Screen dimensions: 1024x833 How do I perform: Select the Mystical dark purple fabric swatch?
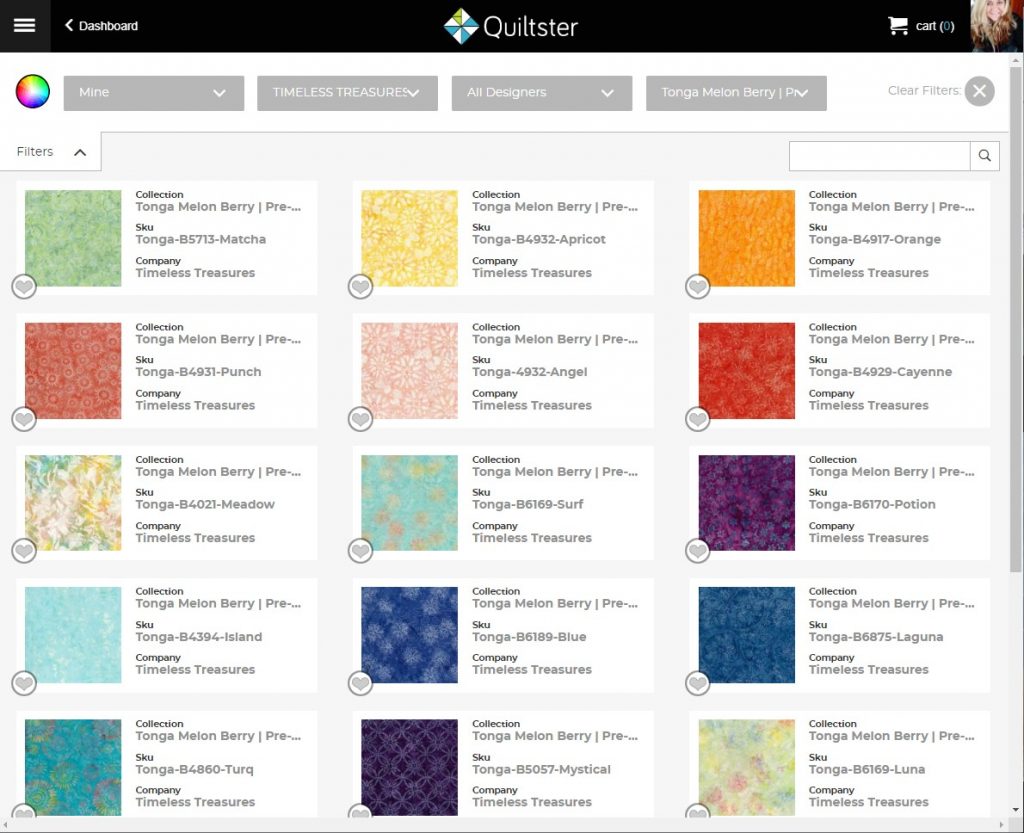pos(409,767)
